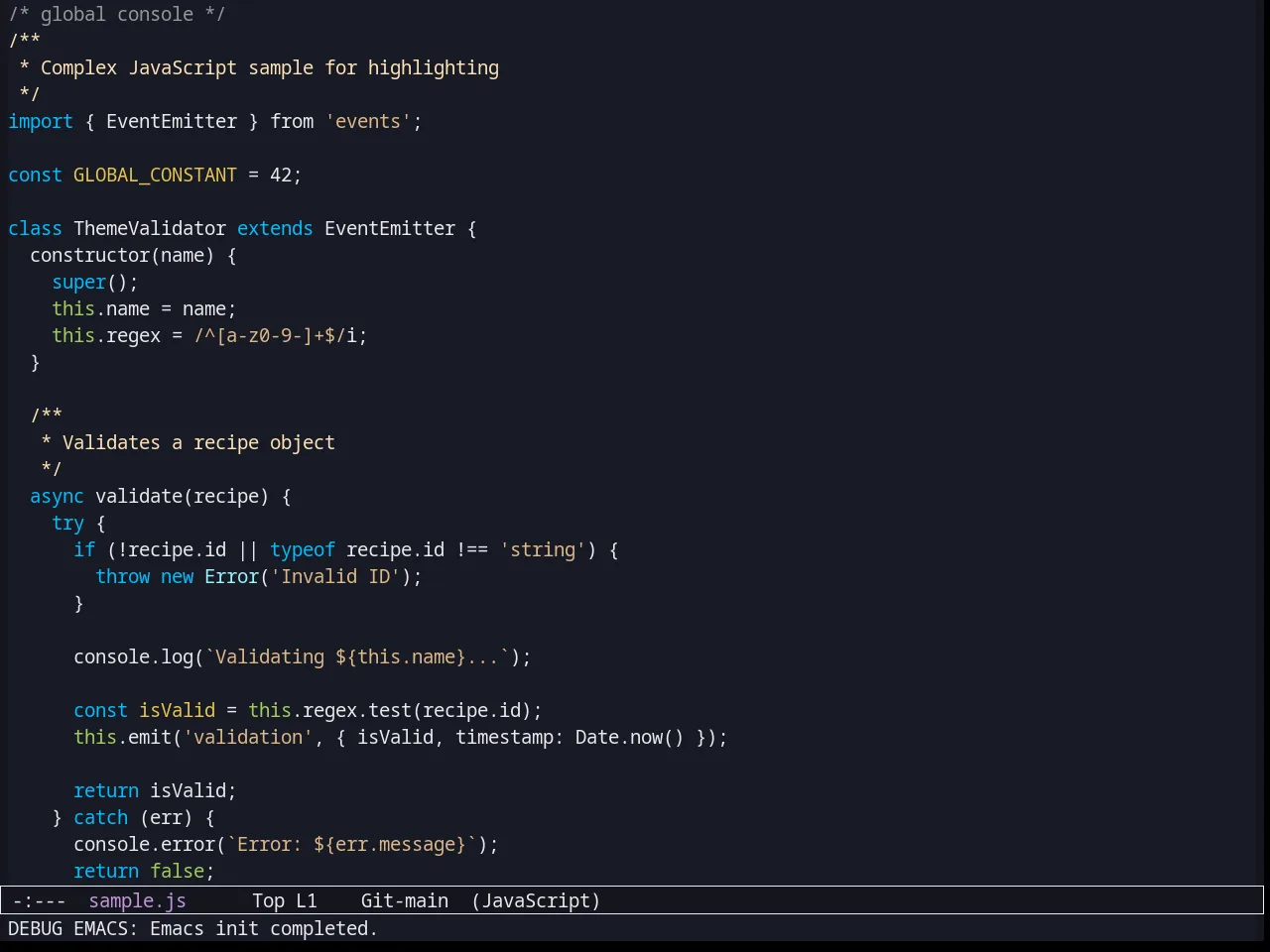Viewport: 1270px width, 952px height.
Task: Click the try keyword
Action: [67, 523]
